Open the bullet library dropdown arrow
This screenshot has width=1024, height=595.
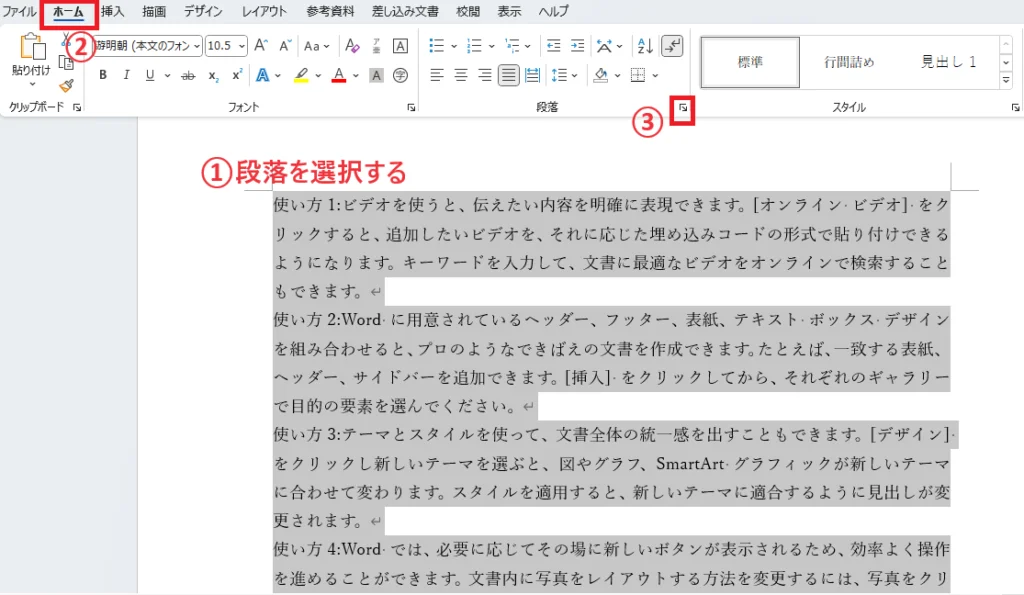point(453,46)
